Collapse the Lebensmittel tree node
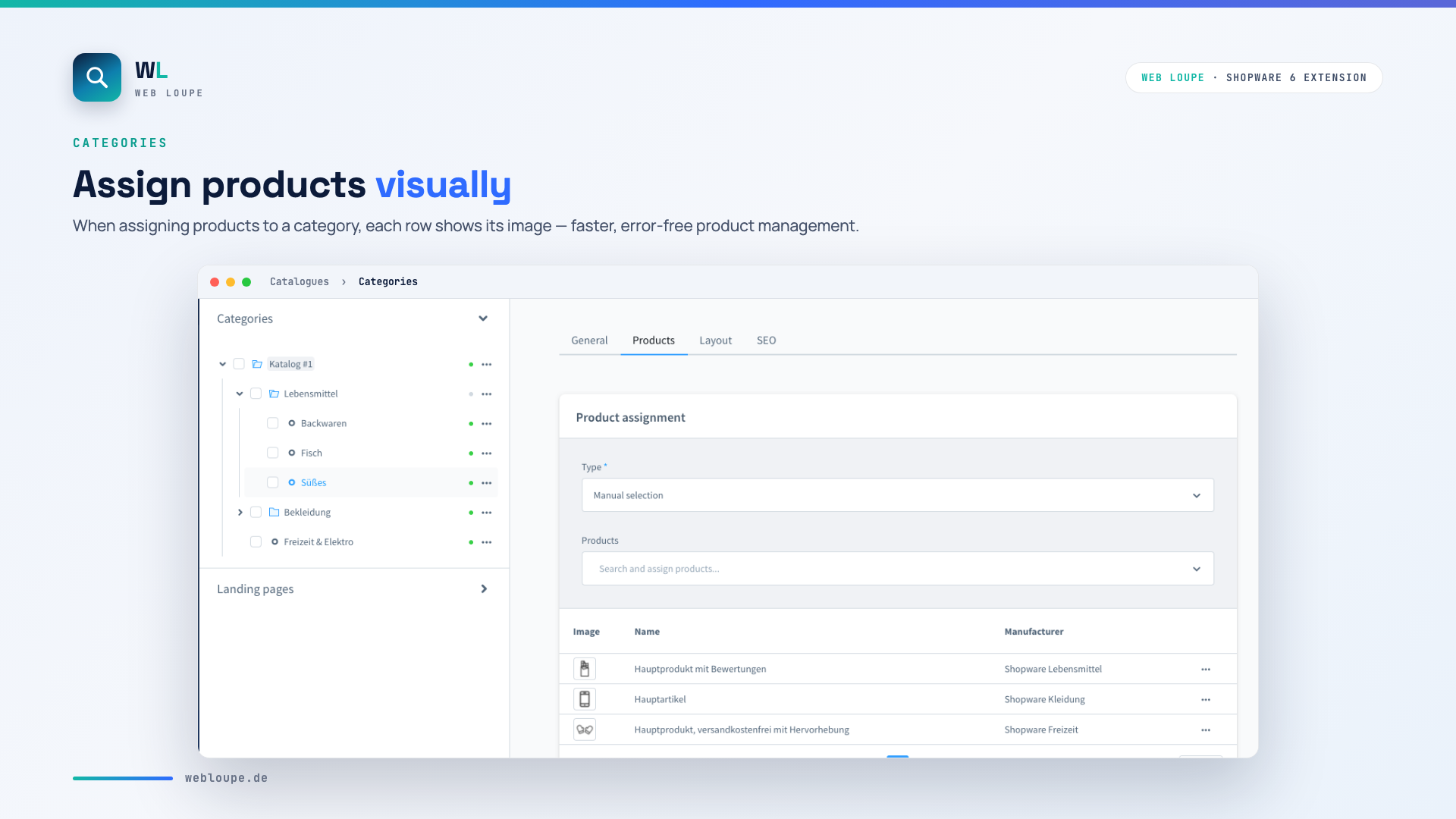 (240, 394)
